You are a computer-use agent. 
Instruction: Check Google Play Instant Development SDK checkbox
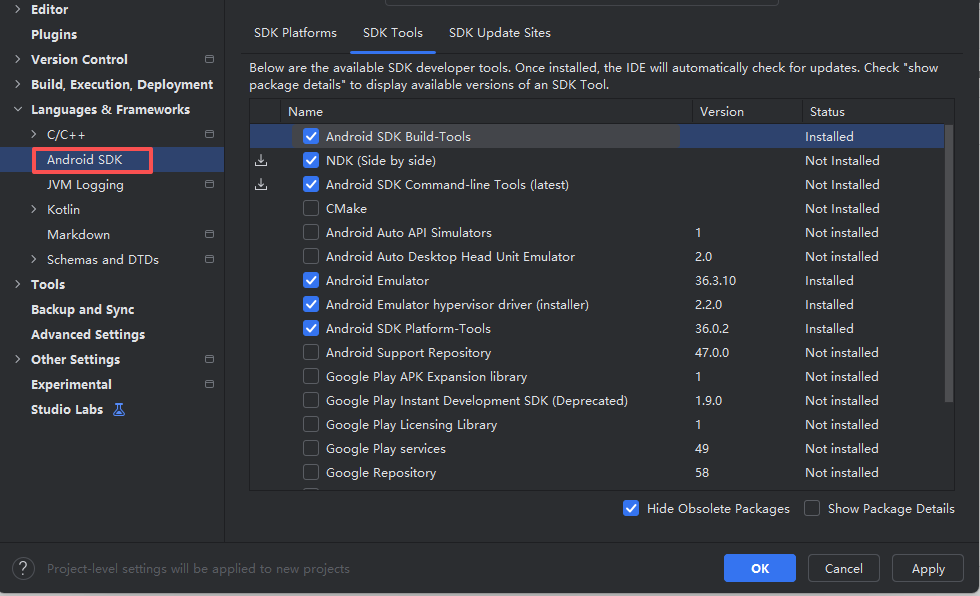311,400
